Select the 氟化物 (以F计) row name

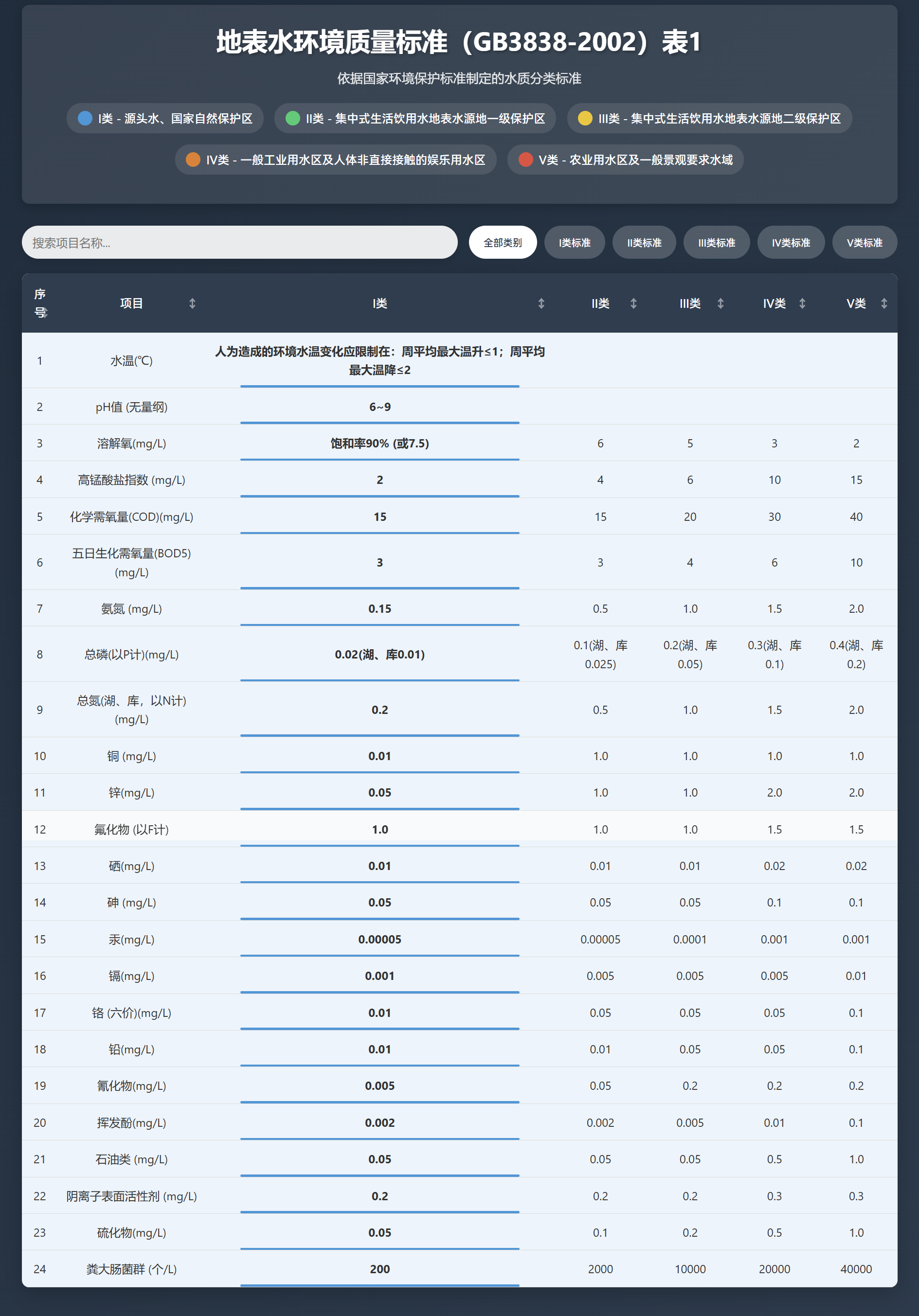(131, 829)
